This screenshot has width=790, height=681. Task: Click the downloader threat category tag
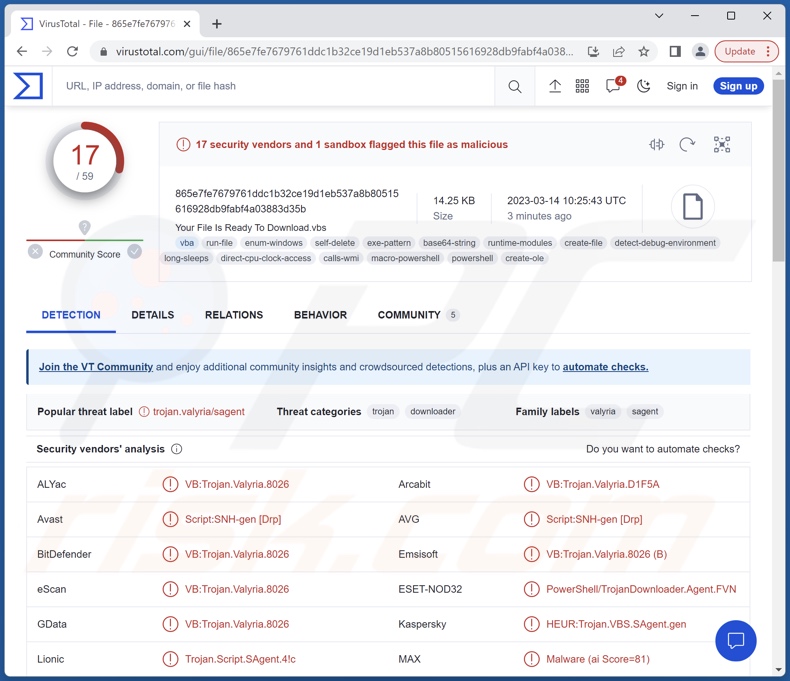[432, 412]
